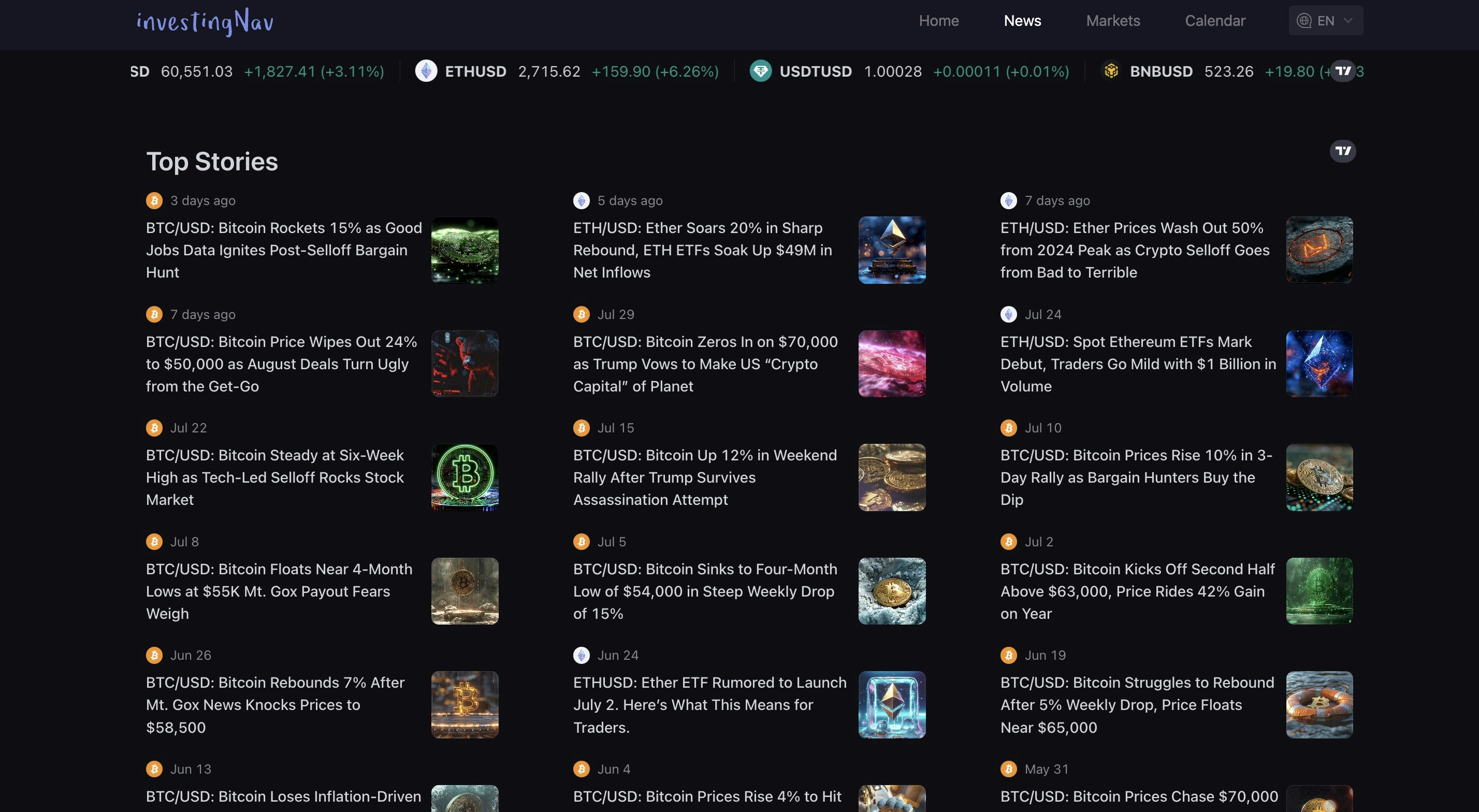This screenshot has height=812, width=1479.
Task: Click Bitcoin icon next to Jul 29
Action: click(x=581, y=314)
